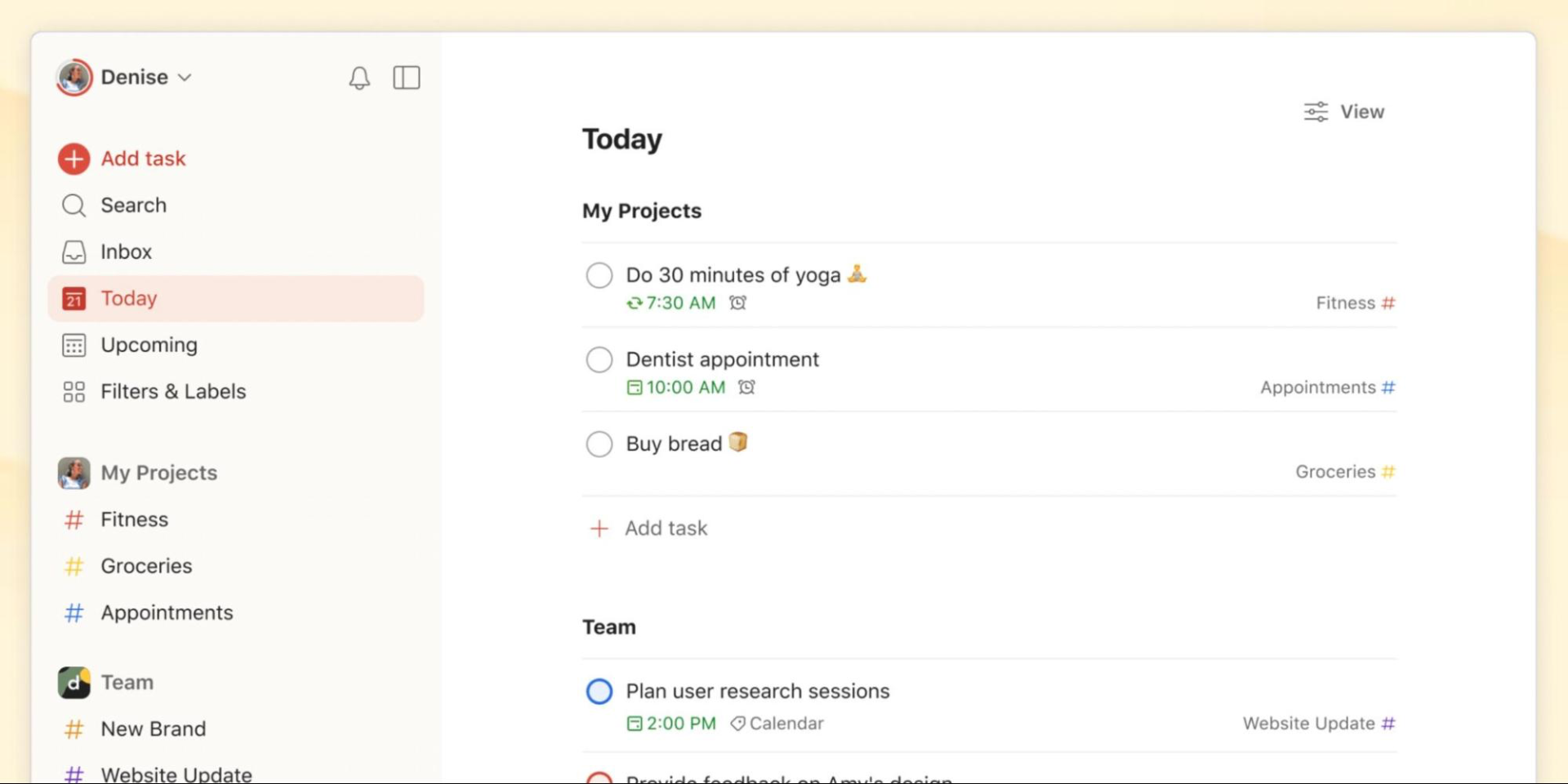This screenshot has width=1568, height=784.
Task: Check off Dentist appointment task
Action: [x=599, y=359]
